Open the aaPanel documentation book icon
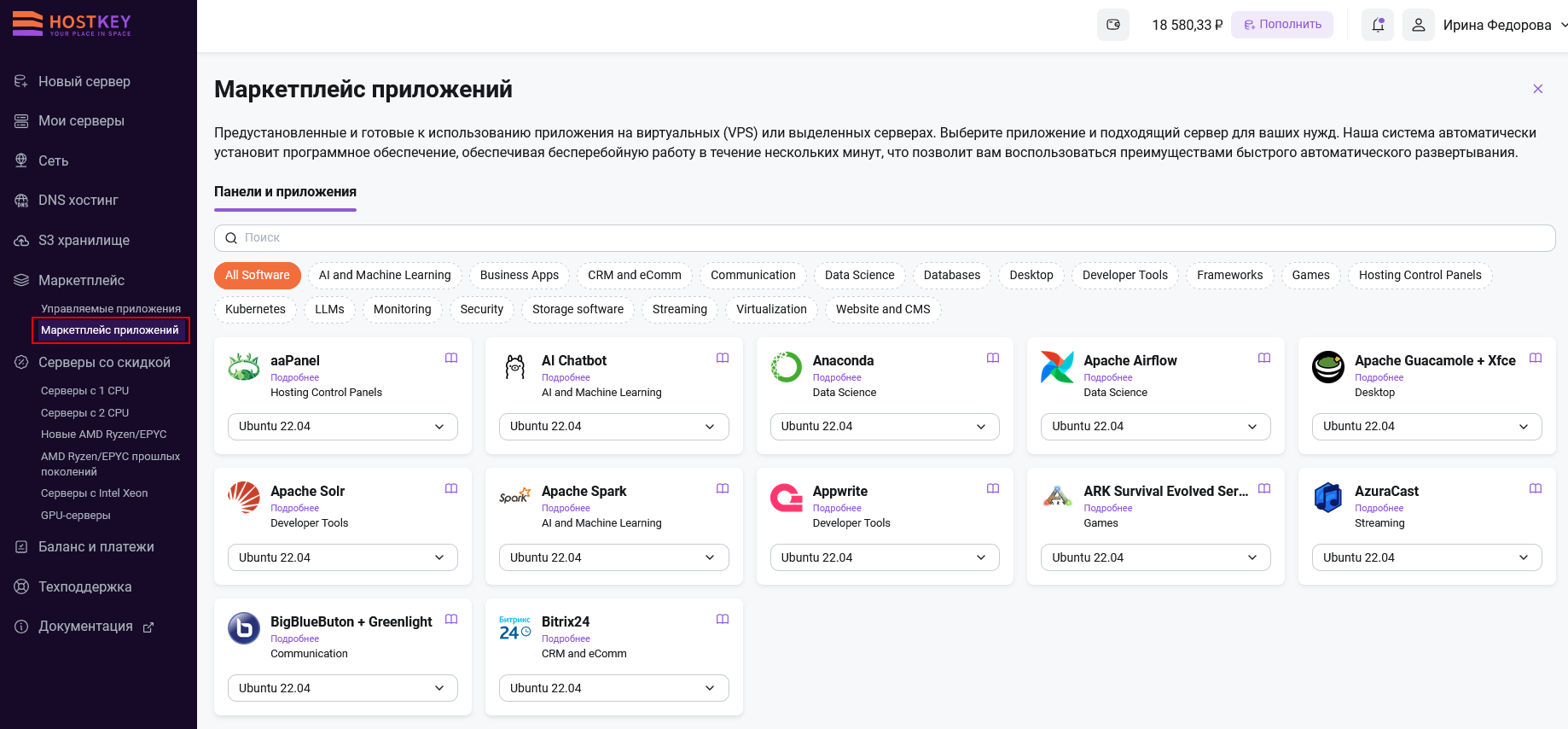This screenshot has width=1568, height=729. pos(451,358)
